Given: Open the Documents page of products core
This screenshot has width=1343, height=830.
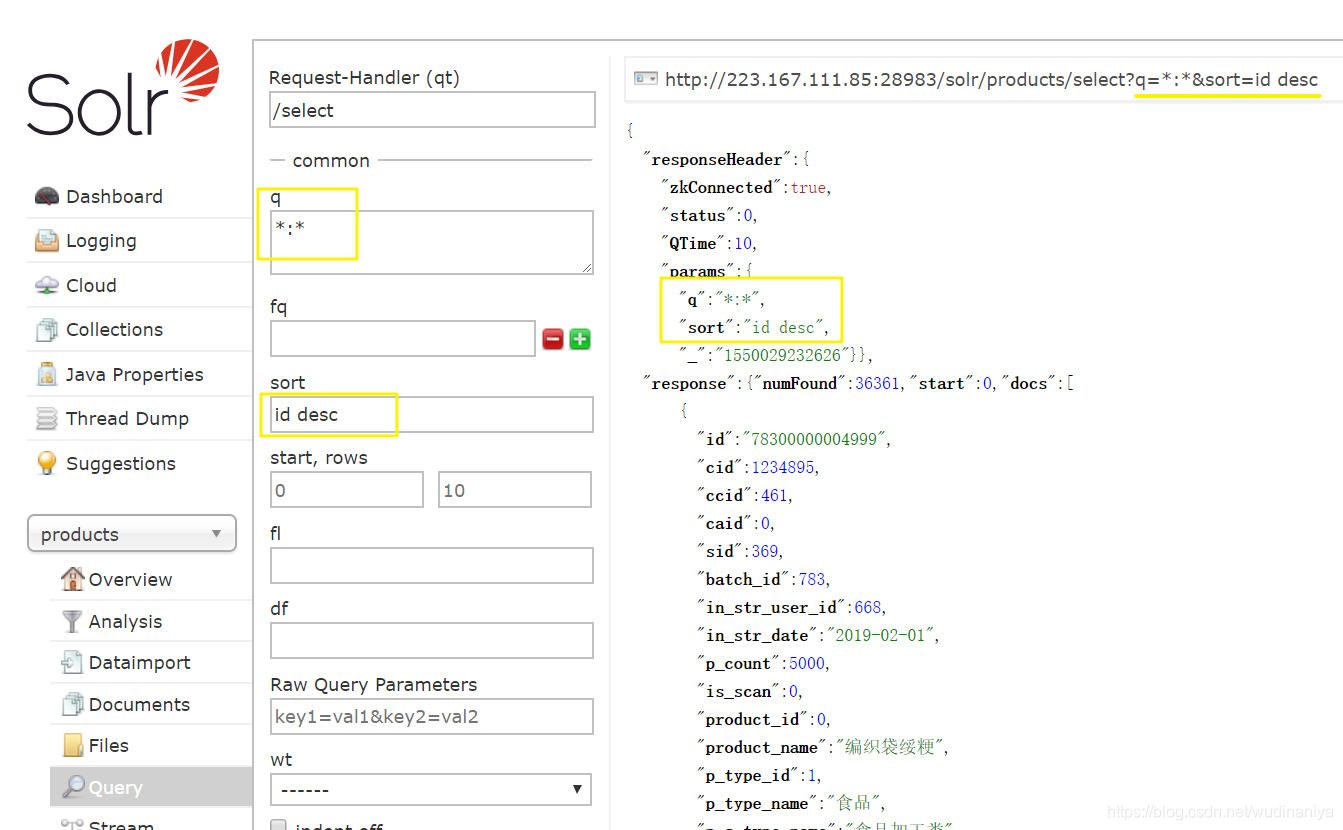Looking at the screenshot, I should coord(139,704).
